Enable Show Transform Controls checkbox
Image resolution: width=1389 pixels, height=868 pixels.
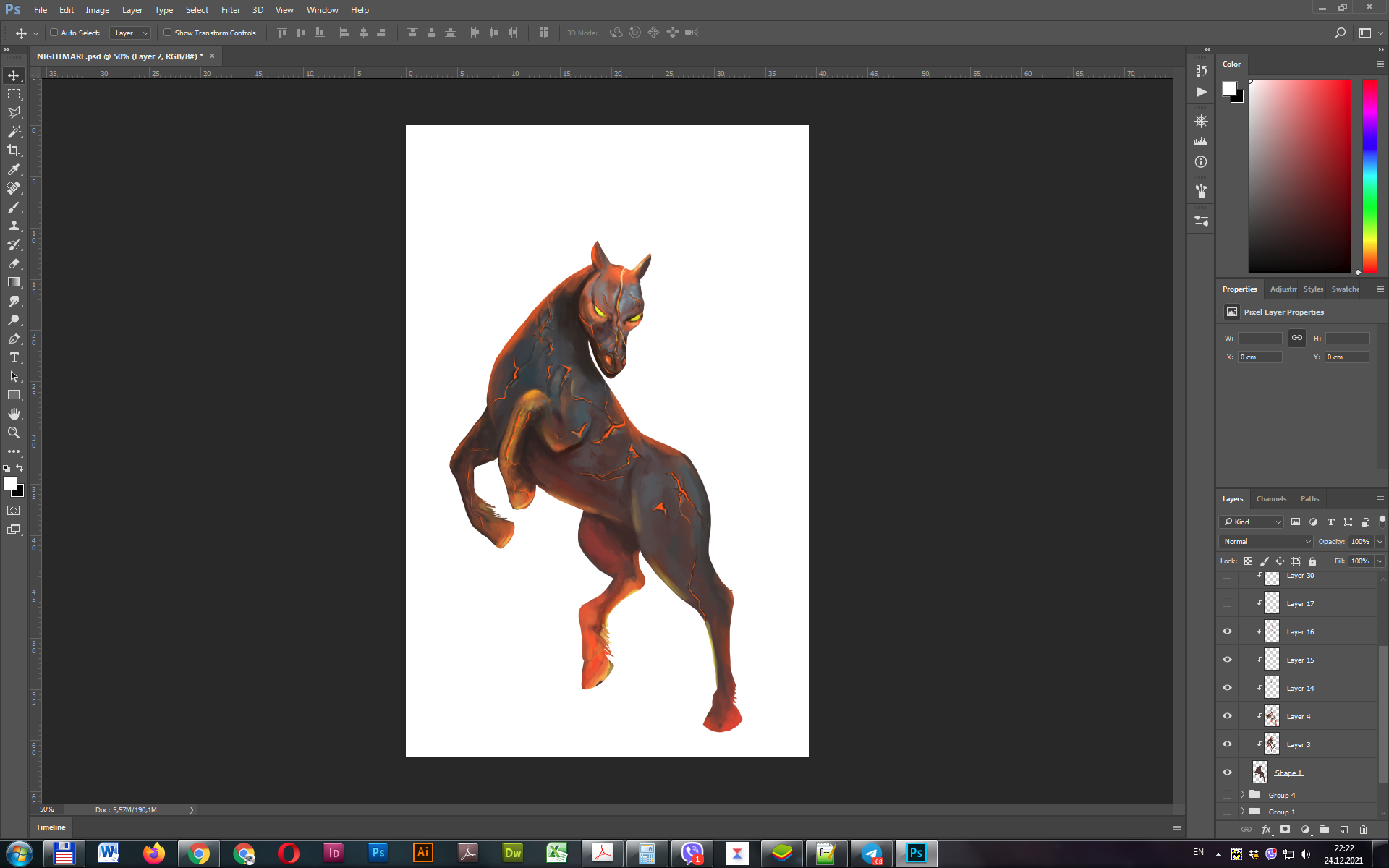167,33
